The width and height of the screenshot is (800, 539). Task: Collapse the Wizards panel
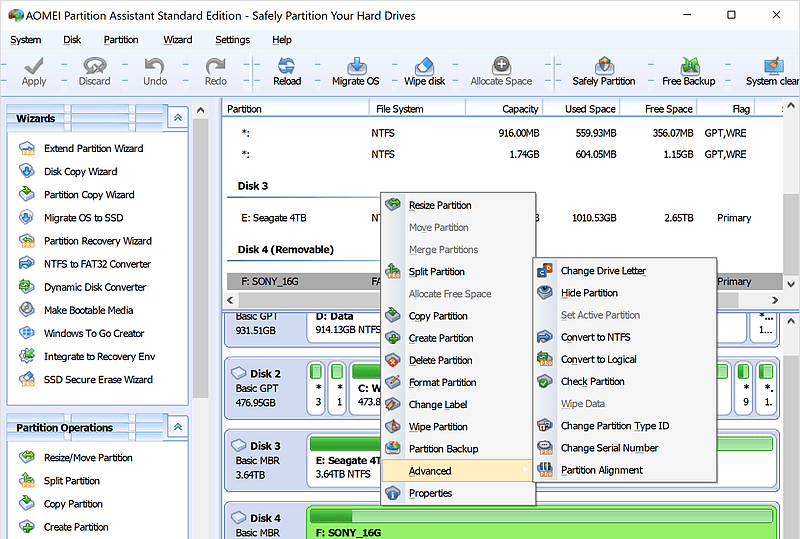click(178, 118)
